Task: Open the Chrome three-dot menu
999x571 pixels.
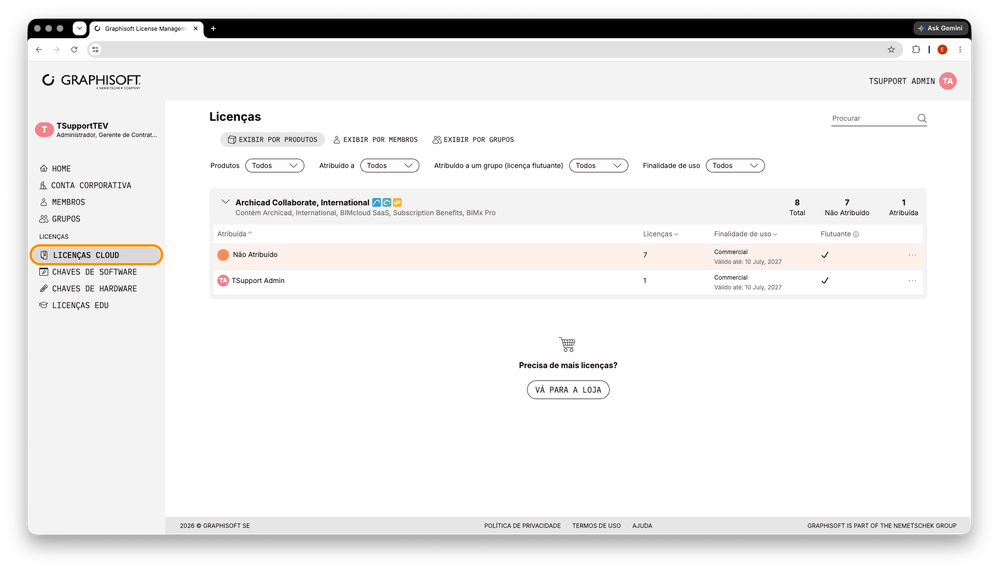Action: tap(960, 49)
